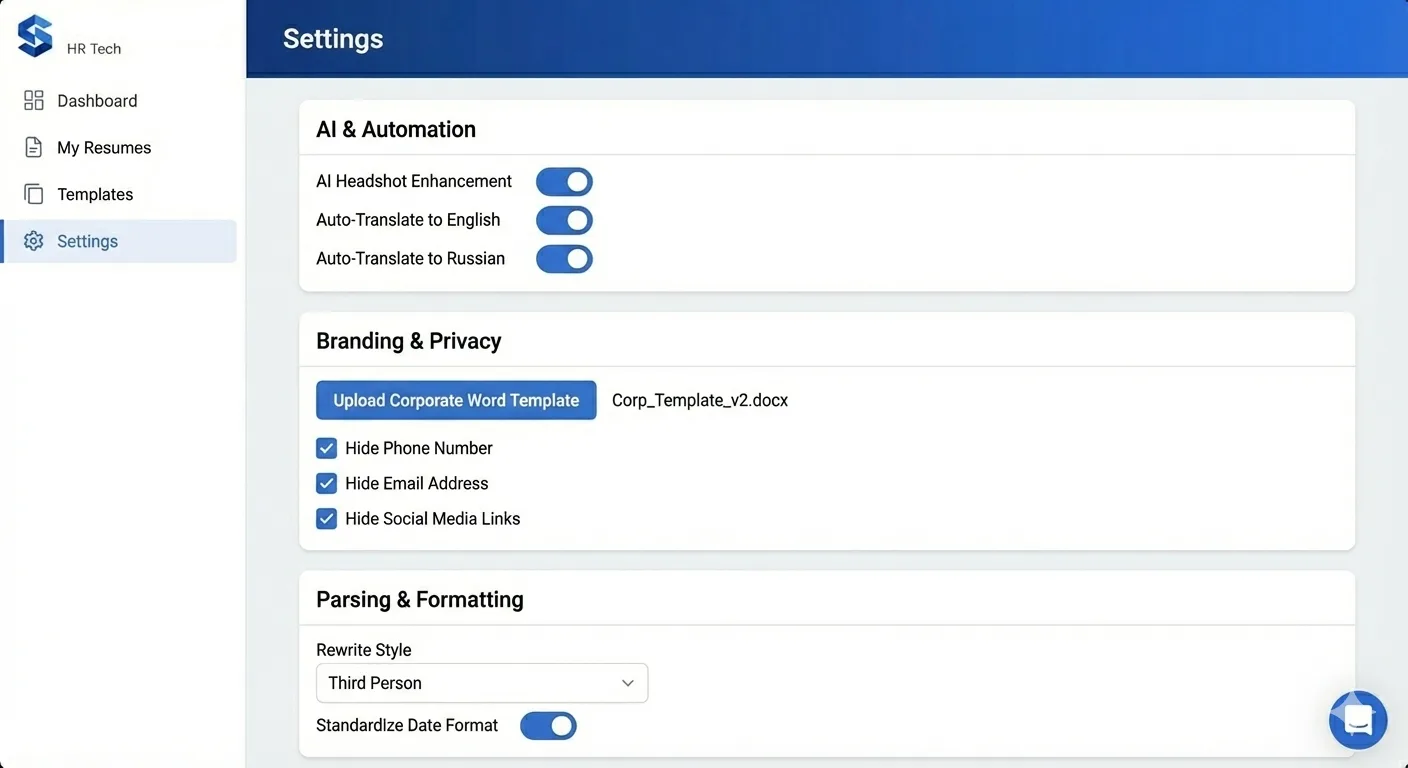Click the Corp_Template_v2.docx file name
The height and width of the screenshot is (768, 1408).
click(700, 400)
